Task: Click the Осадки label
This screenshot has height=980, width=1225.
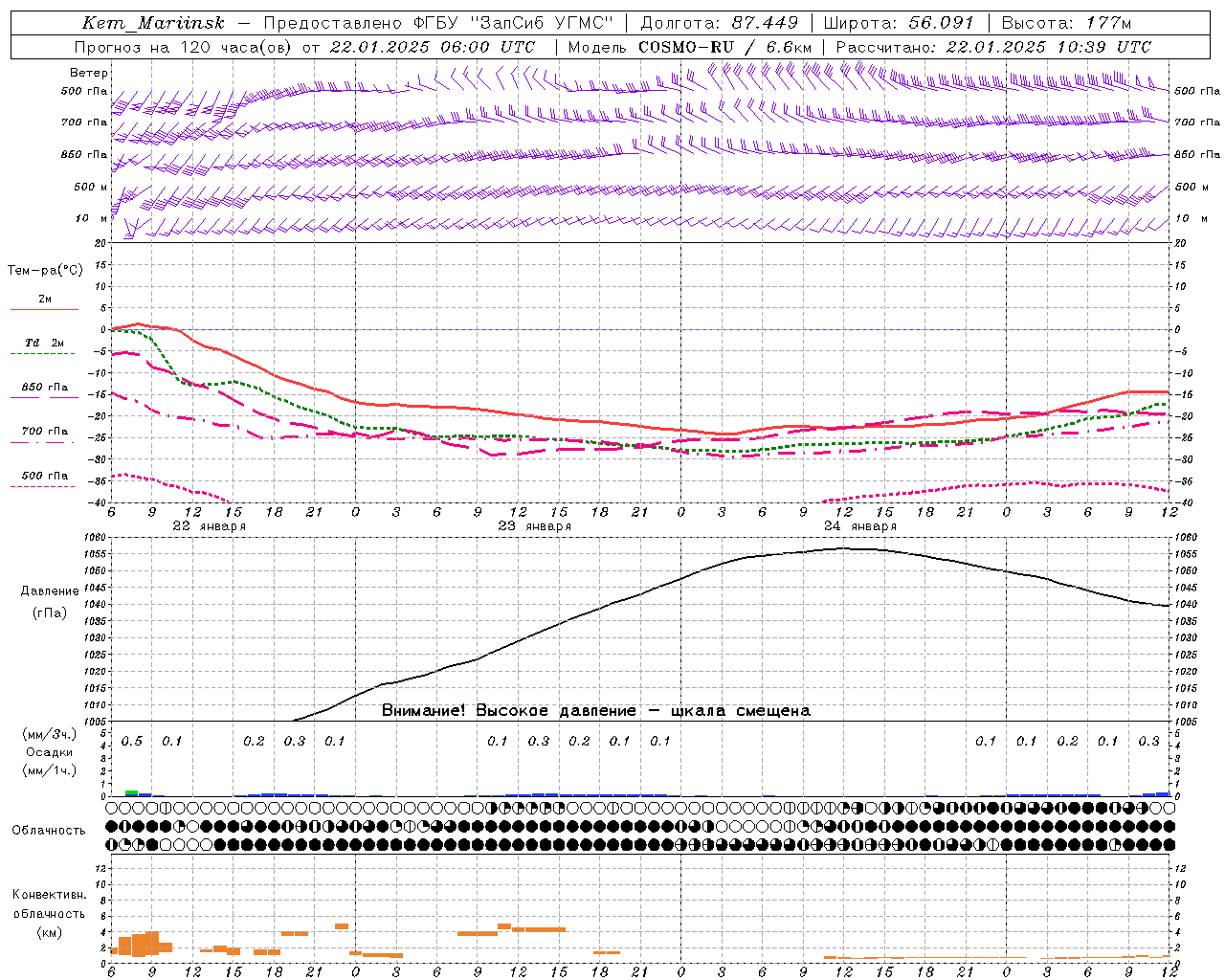Action: tap(50, 752)
